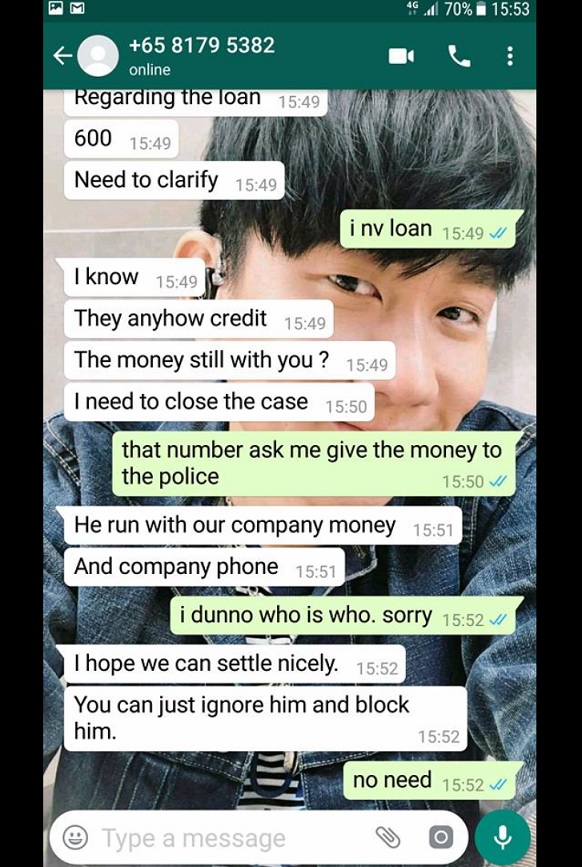The width and height of the screenshot is (582, 867).
Task: Tap the microphone voice message button
Action: (502, 838)
